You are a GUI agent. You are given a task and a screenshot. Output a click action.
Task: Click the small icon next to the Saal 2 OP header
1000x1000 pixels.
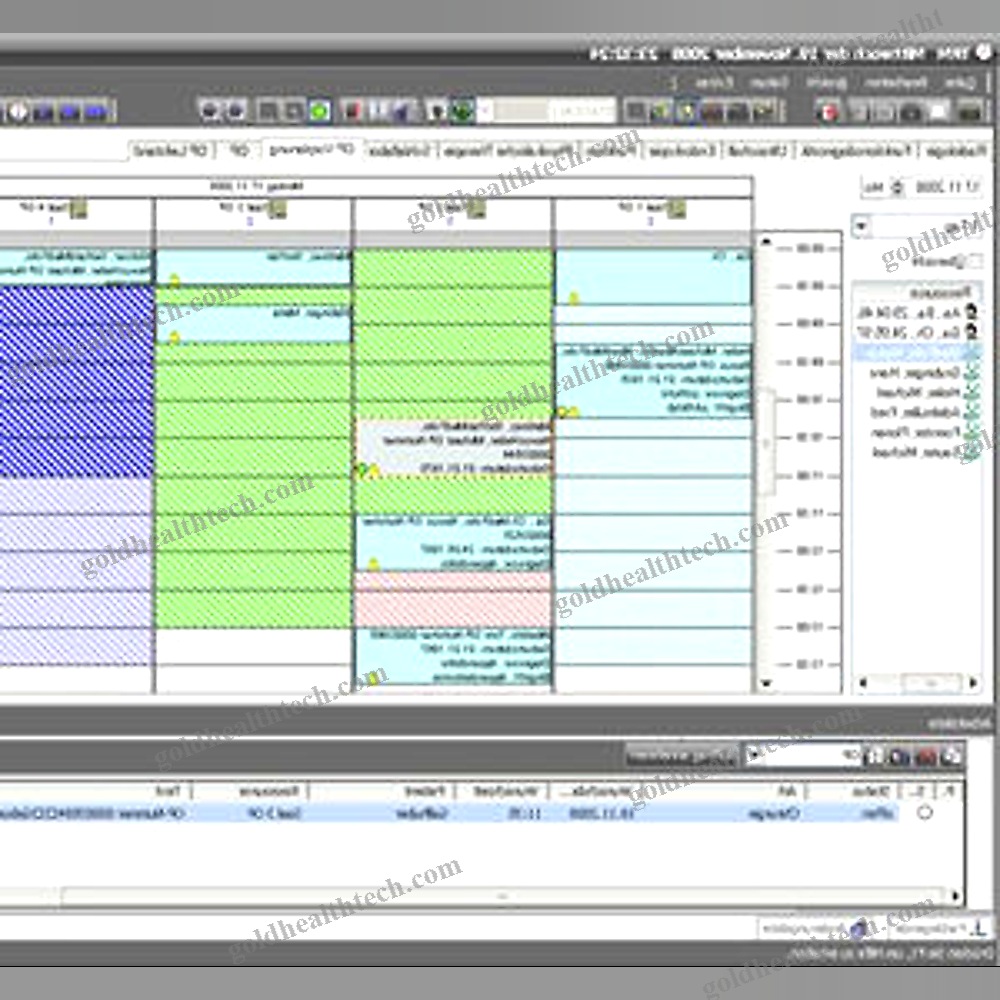[x=476, y=209]
